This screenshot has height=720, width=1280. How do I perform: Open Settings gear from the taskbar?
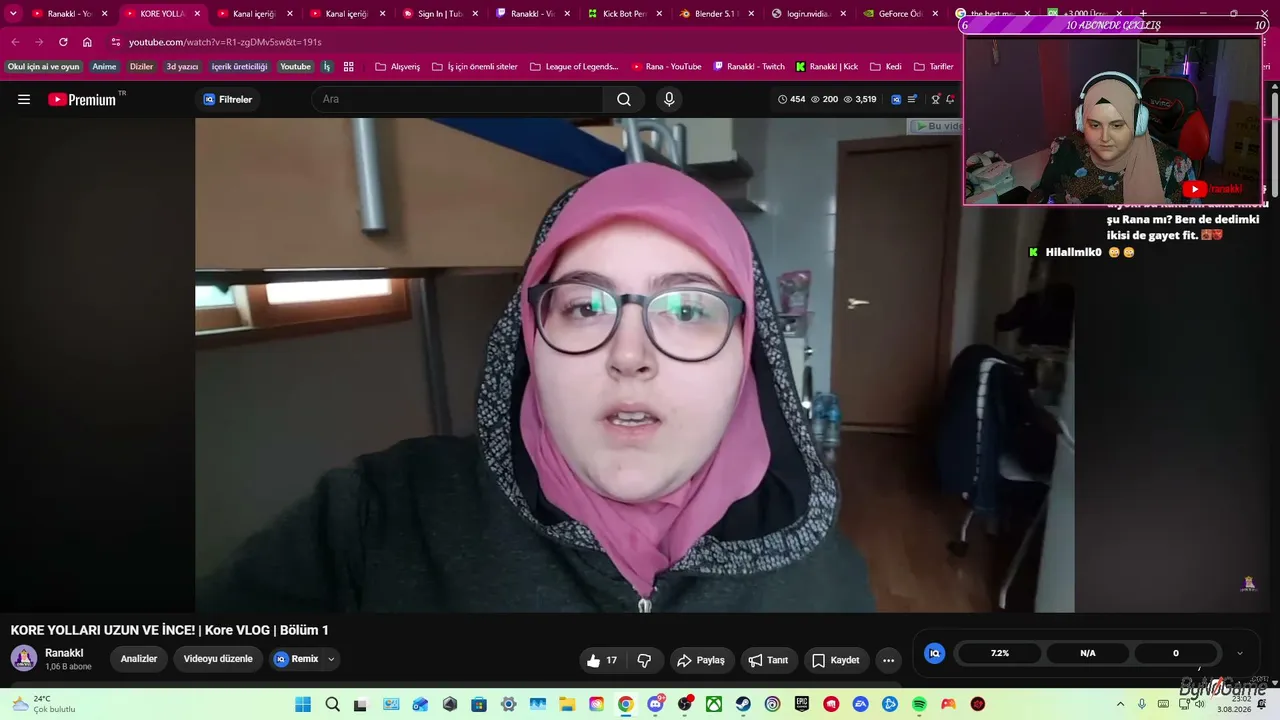tap(509, 704)
